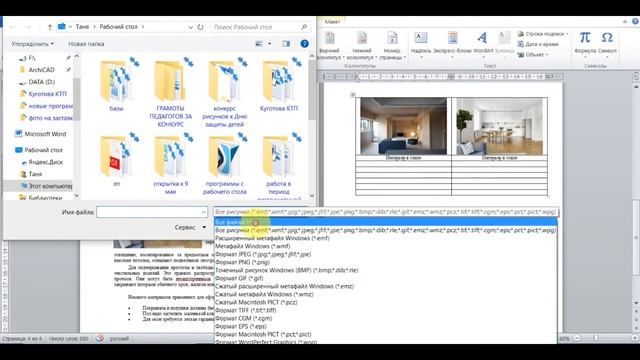Click Новая папка button
The image size is (640, 360).
(x=86, y=44)
